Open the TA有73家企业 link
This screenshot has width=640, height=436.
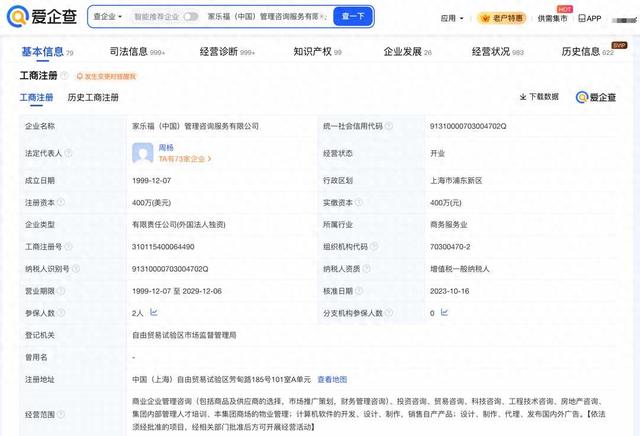[x=184, y=159]
